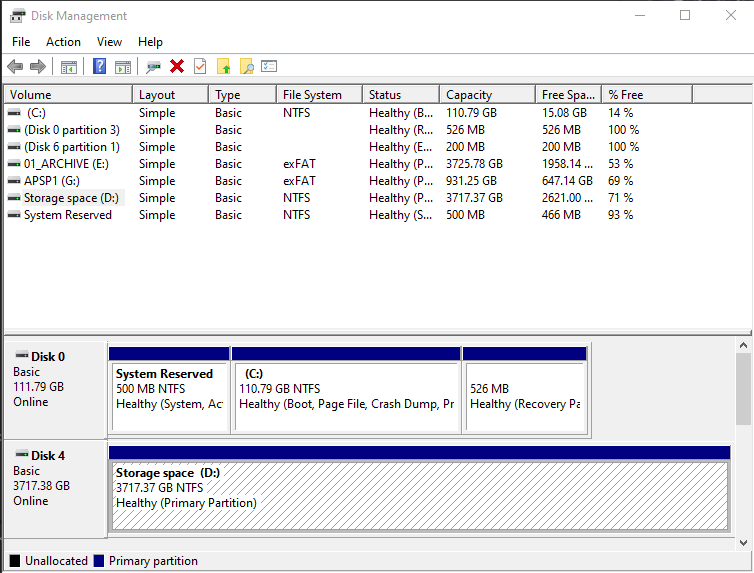Image resolution: width=754 pixels, height=573 pixels.
Task: Click the disk pane scroll down arrow
Action: point(743,543)
